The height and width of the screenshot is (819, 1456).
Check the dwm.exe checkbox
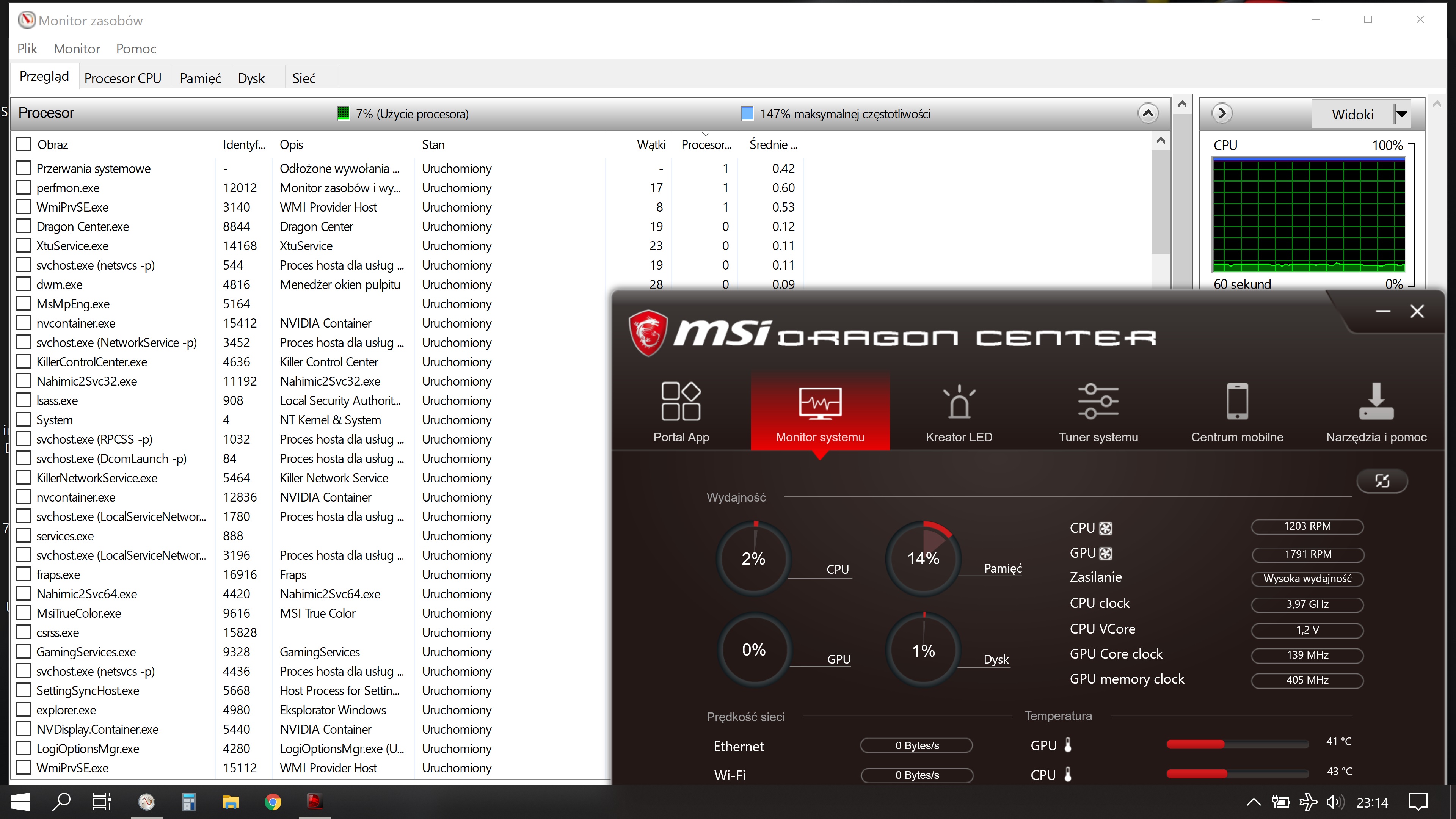[23, 284]
